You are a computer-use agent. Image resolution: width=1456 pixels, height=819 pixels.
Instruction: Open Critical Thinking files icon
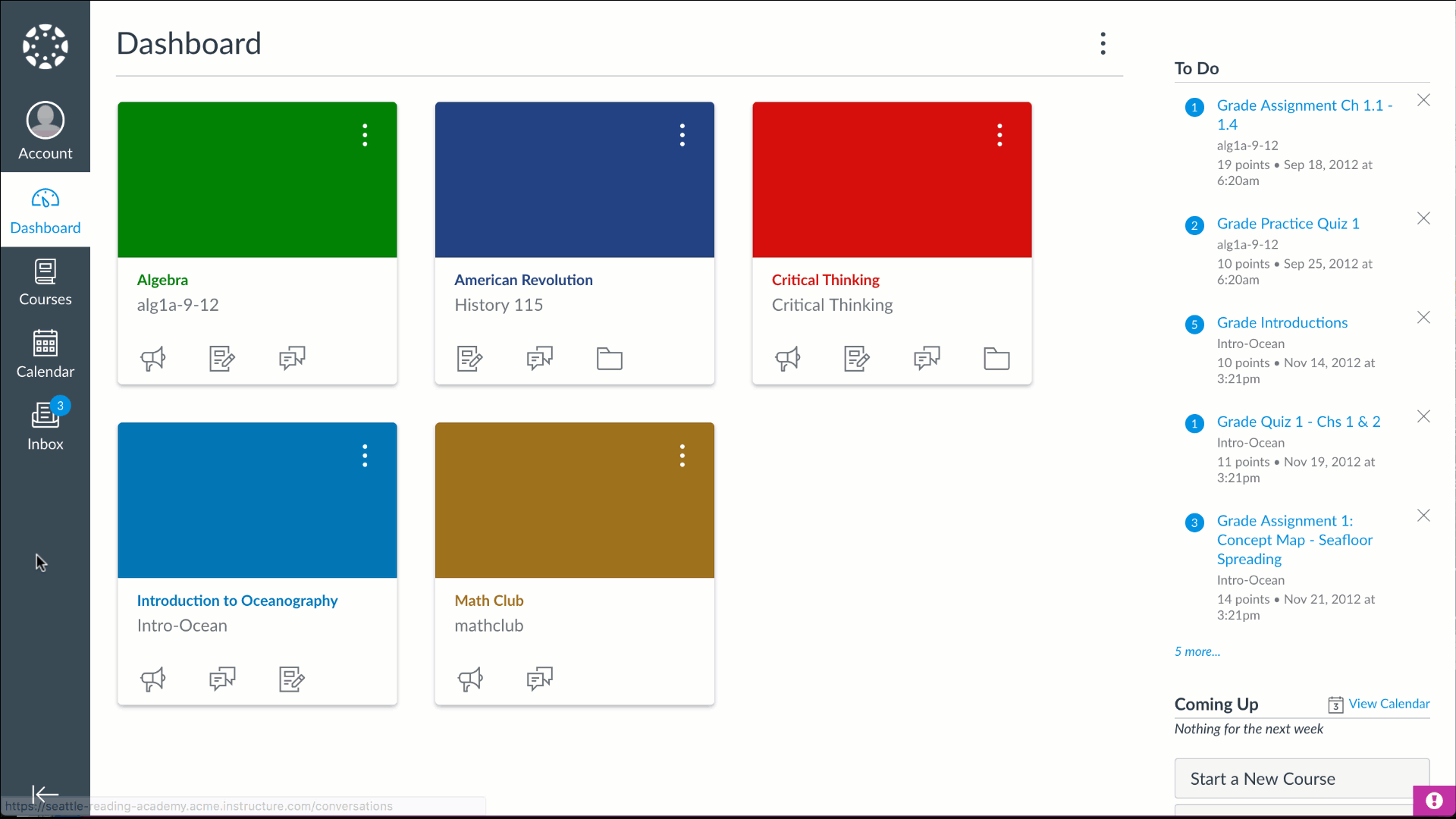(996, 358)
